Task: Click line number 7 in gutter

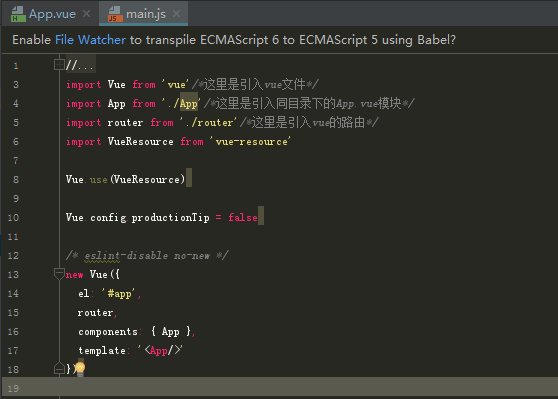Action: point(16,161)
